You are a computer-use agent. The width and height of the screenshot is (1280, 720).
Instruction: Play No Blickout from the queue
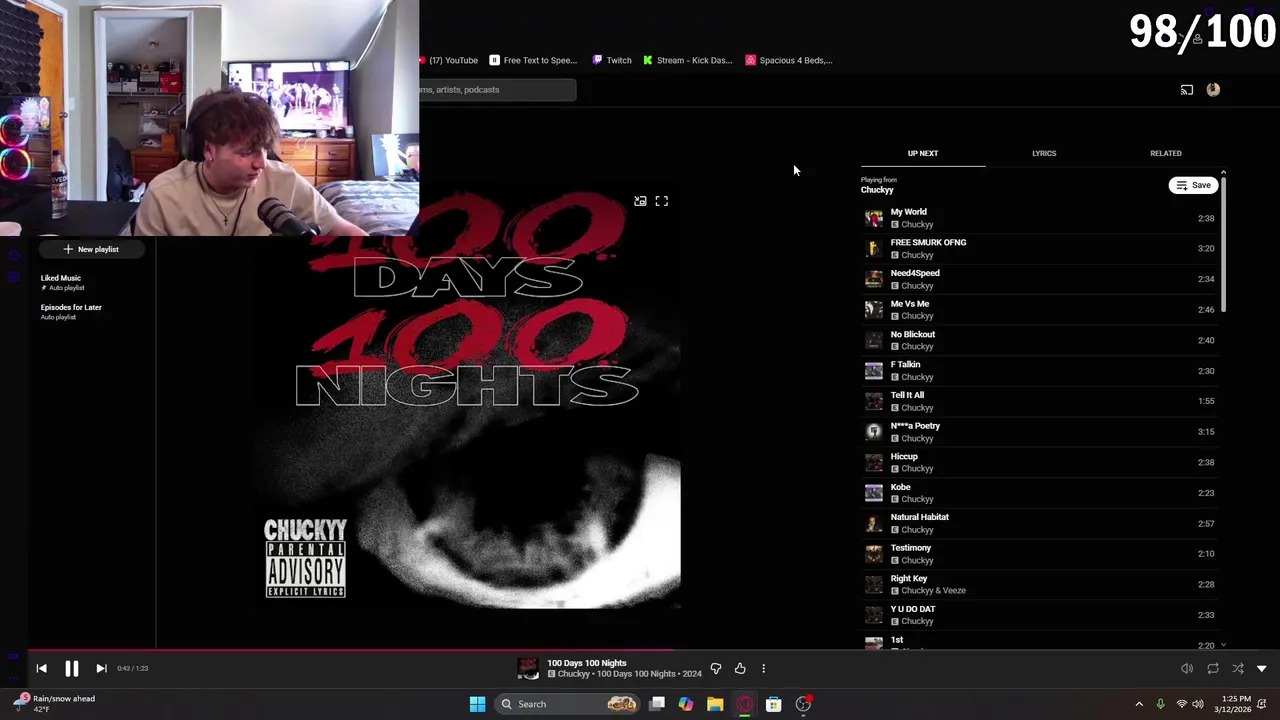(1040, 340)
